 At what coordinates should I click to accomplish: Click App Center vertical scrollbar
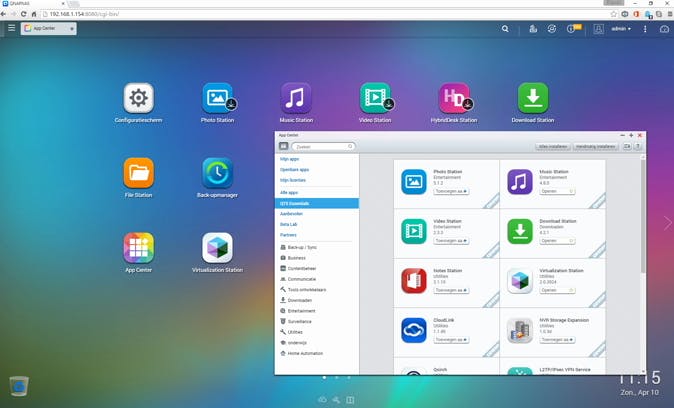[x=643, y=215]
